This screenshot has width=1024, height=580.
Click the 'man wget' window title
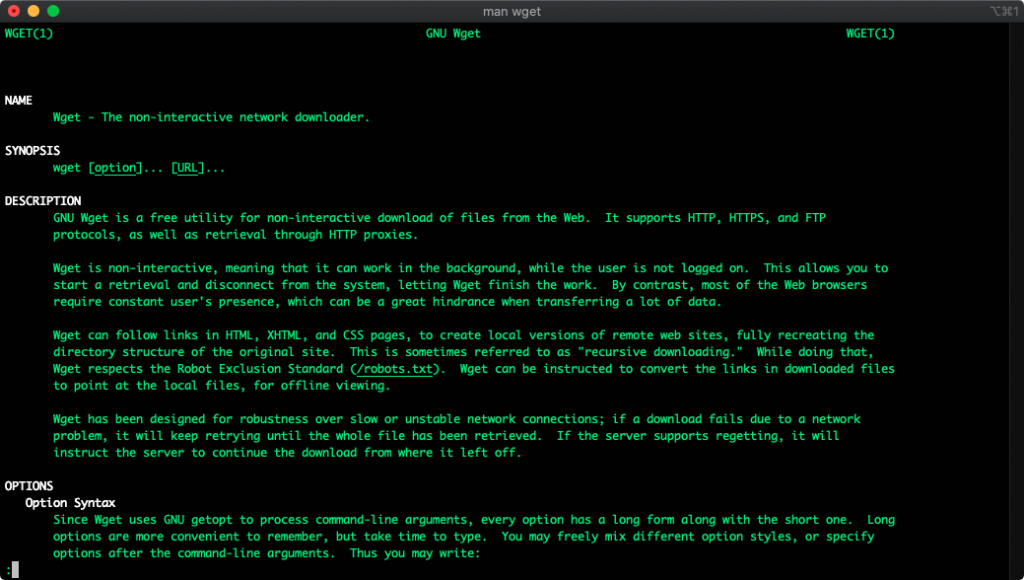coord(511,12)
